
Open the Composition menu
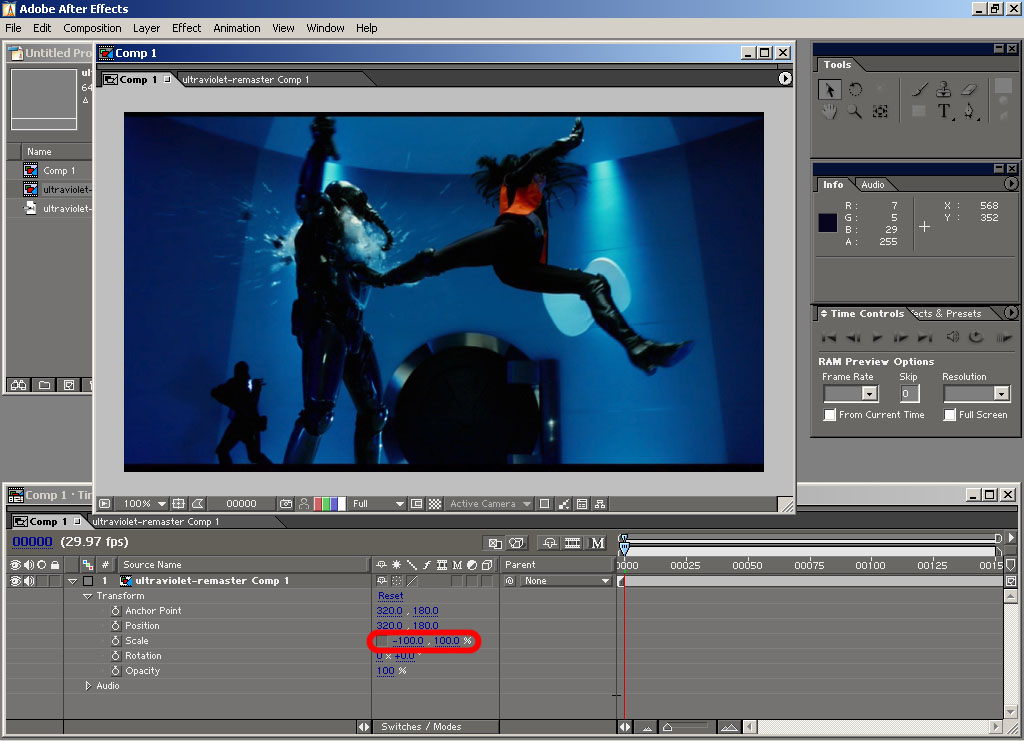pyautogui.click(x=92, y=28)
